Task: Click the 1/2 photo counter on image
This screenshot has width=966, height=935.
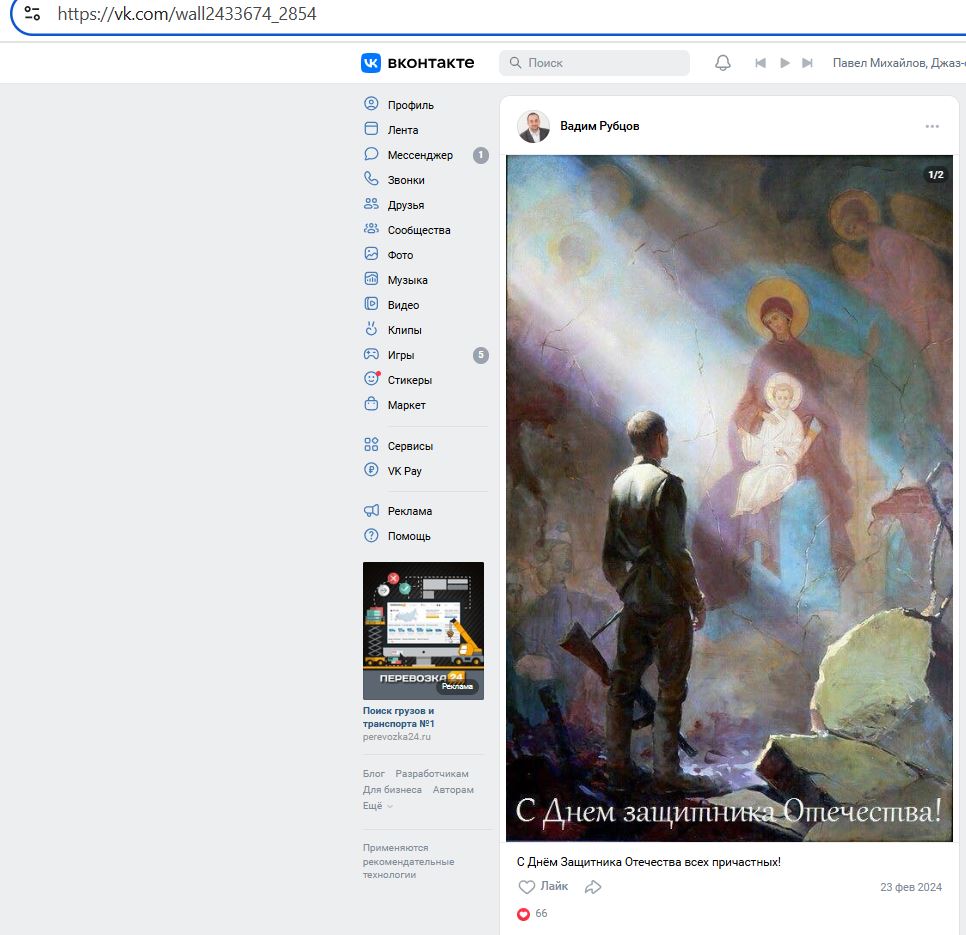Action: (935, 175)
